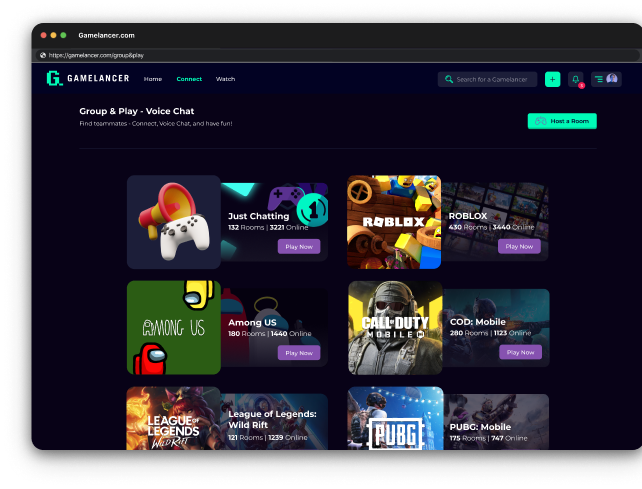This screenshot has height=489, width=642.
Task: Go to the Home nav item
Action: click(152, 79)
